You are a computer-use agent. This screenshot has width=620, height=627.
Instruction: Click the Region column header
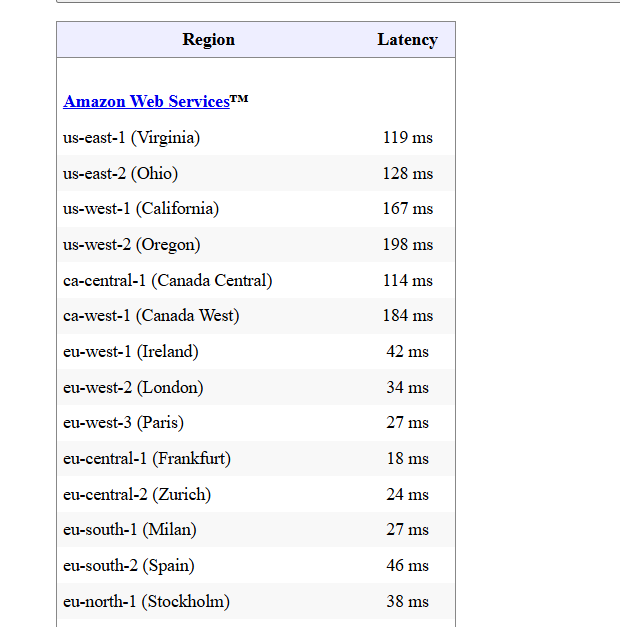208,40
